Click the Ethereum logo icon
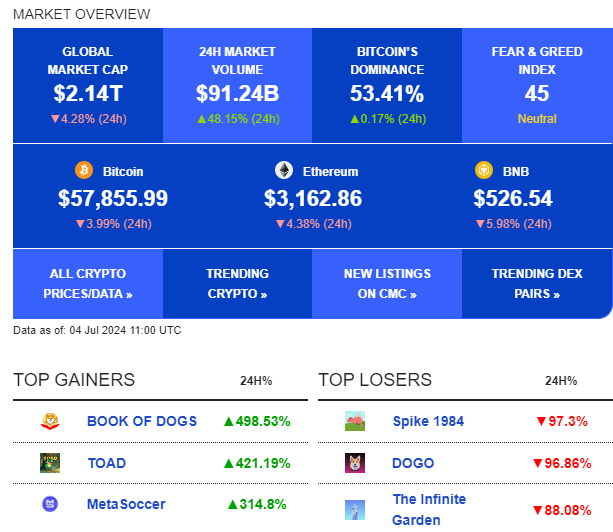 click(284, 170)
